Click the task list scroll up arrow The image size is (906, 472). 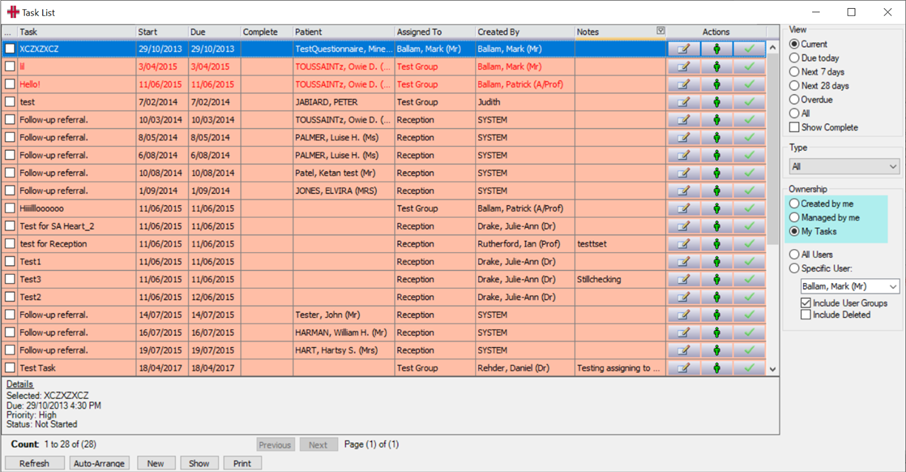pos(773,47)
